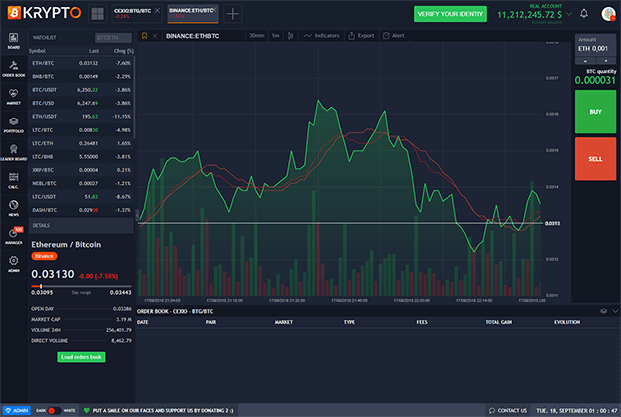This screenshot has height=417, width=621.
Task: Select LTC/BNB row in watchlist
Action: coord(81,157)
